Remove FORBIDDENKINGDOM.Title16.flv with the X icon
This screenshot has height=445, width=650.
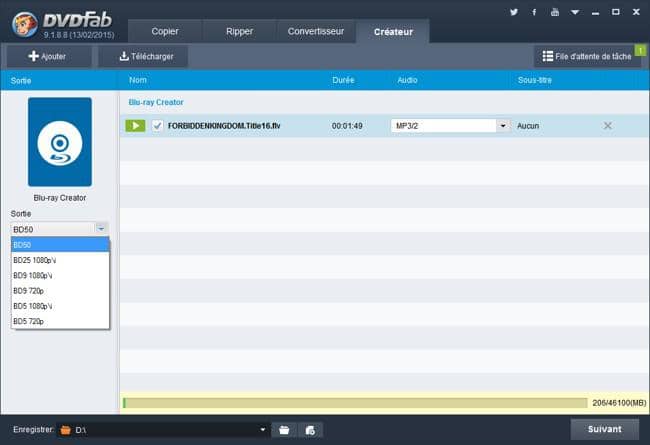click(x=607, y=126)
